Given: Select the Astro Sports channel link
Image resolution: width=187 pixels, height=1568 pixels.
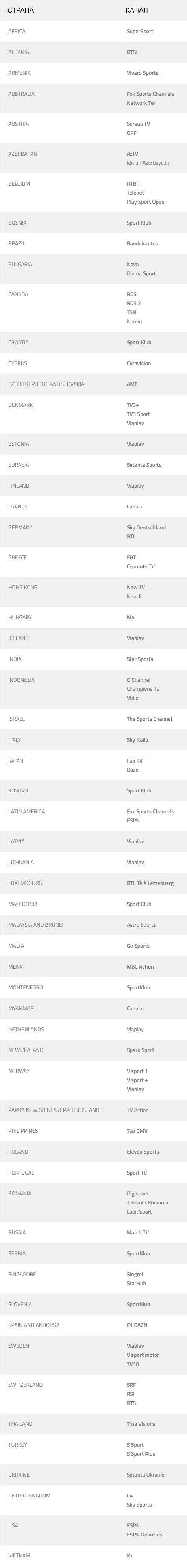Looking at the screenshot, I should [141, 925].
